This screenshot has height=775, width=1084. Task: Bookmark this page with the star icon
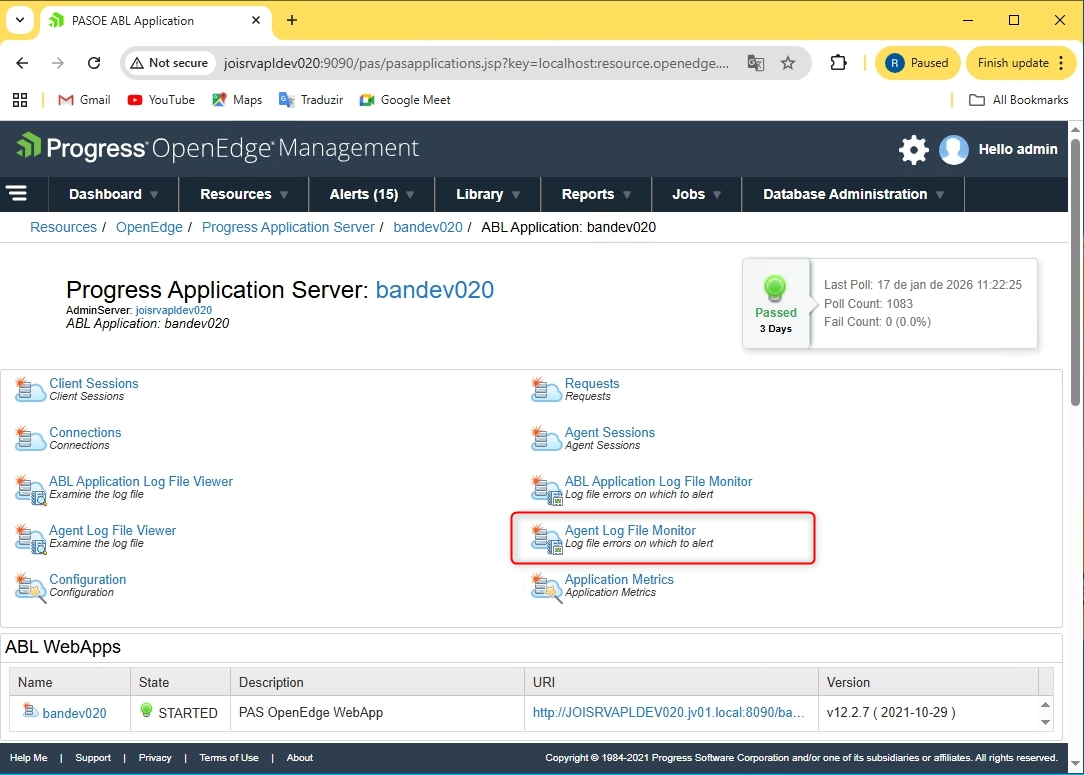click(788, 63)
